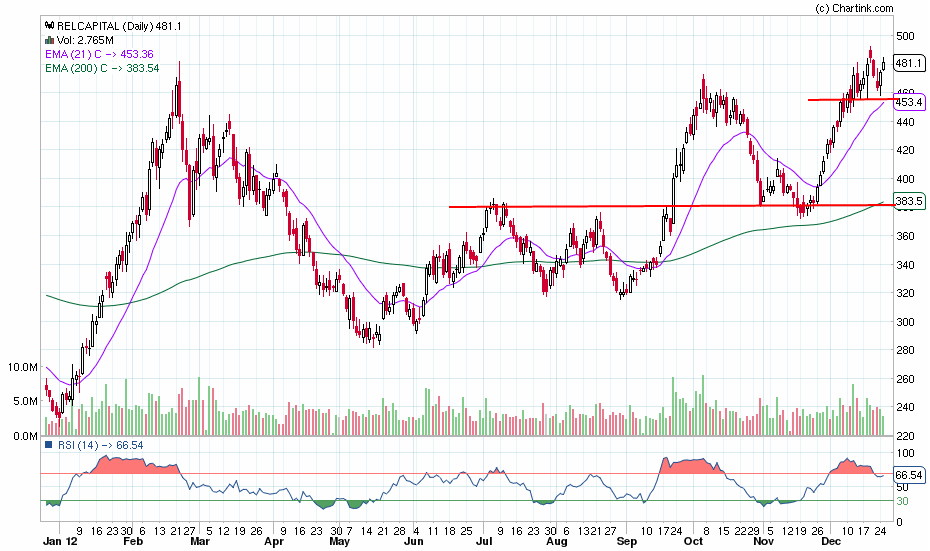930x551 pixels.
Task: Click the Apr month label
Action: (274, 541)
